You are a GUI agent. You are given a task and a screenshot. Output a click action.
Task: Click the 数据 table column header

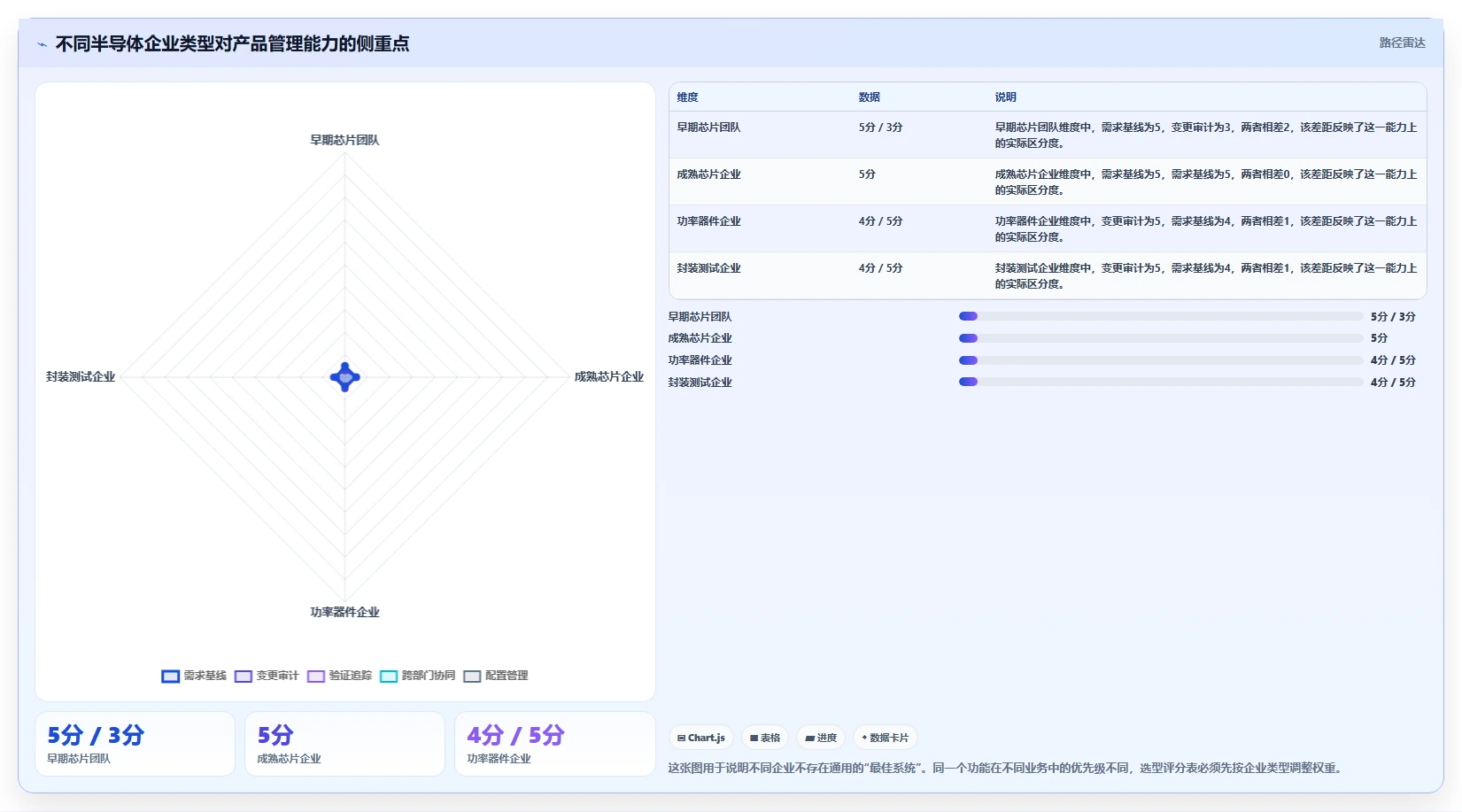(869, 97)
